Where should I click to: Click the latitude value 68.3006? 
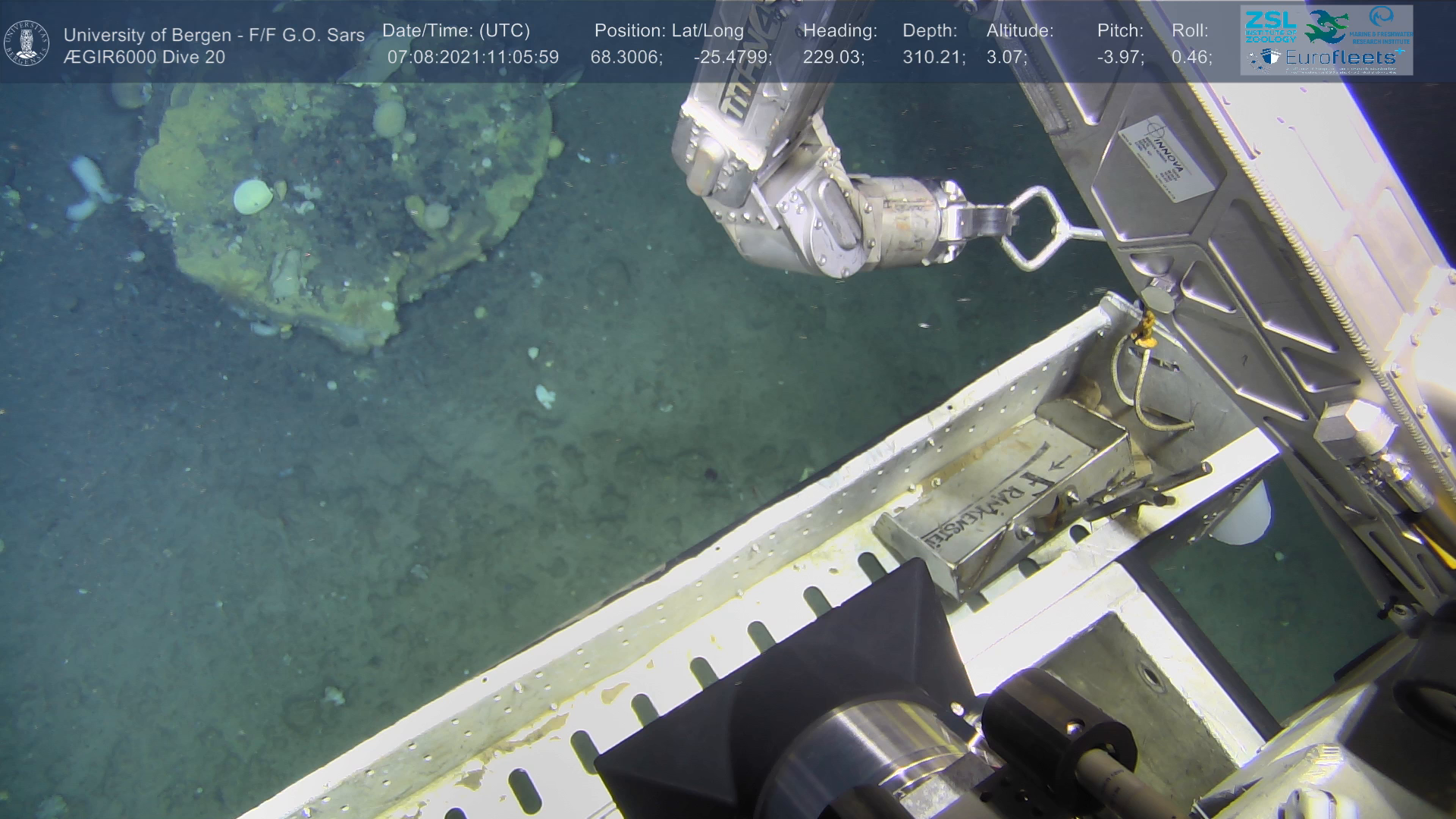click(626, 58)
